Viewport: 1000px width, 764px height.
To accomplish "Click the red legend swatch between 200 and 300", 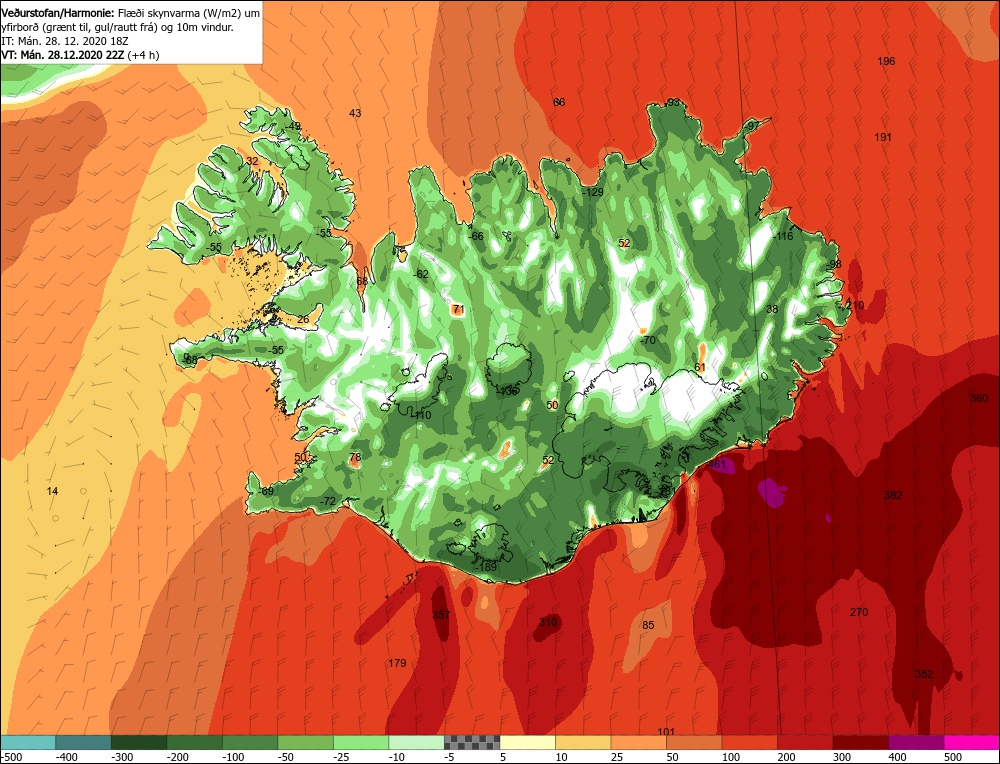I will pos(804,742).
